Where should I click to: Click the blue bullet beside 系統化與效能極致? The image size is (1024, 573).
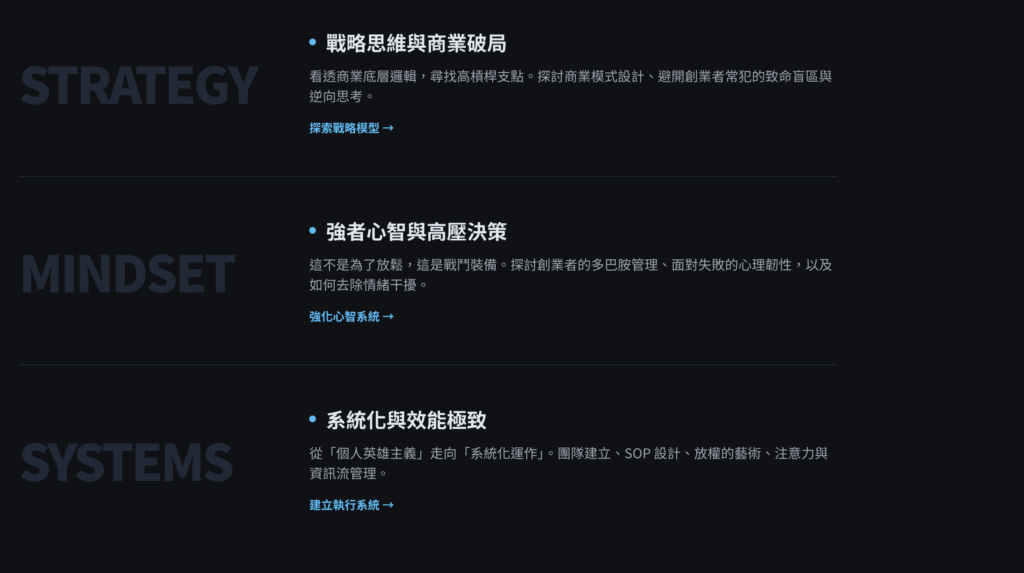pyautogui.click(x=313, y=419)
